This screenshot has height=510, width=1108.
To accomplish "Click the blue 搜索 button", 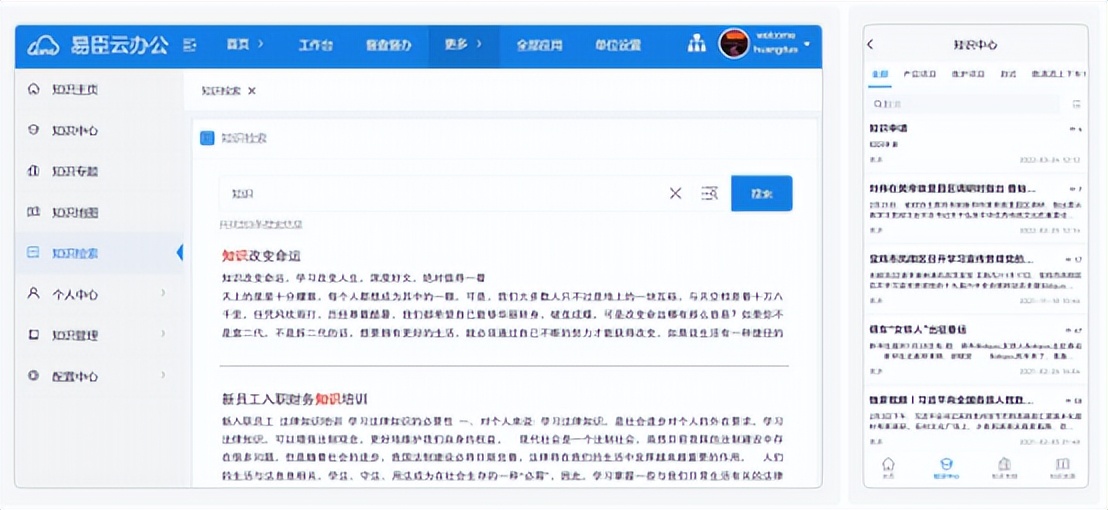I will [762, 193].
